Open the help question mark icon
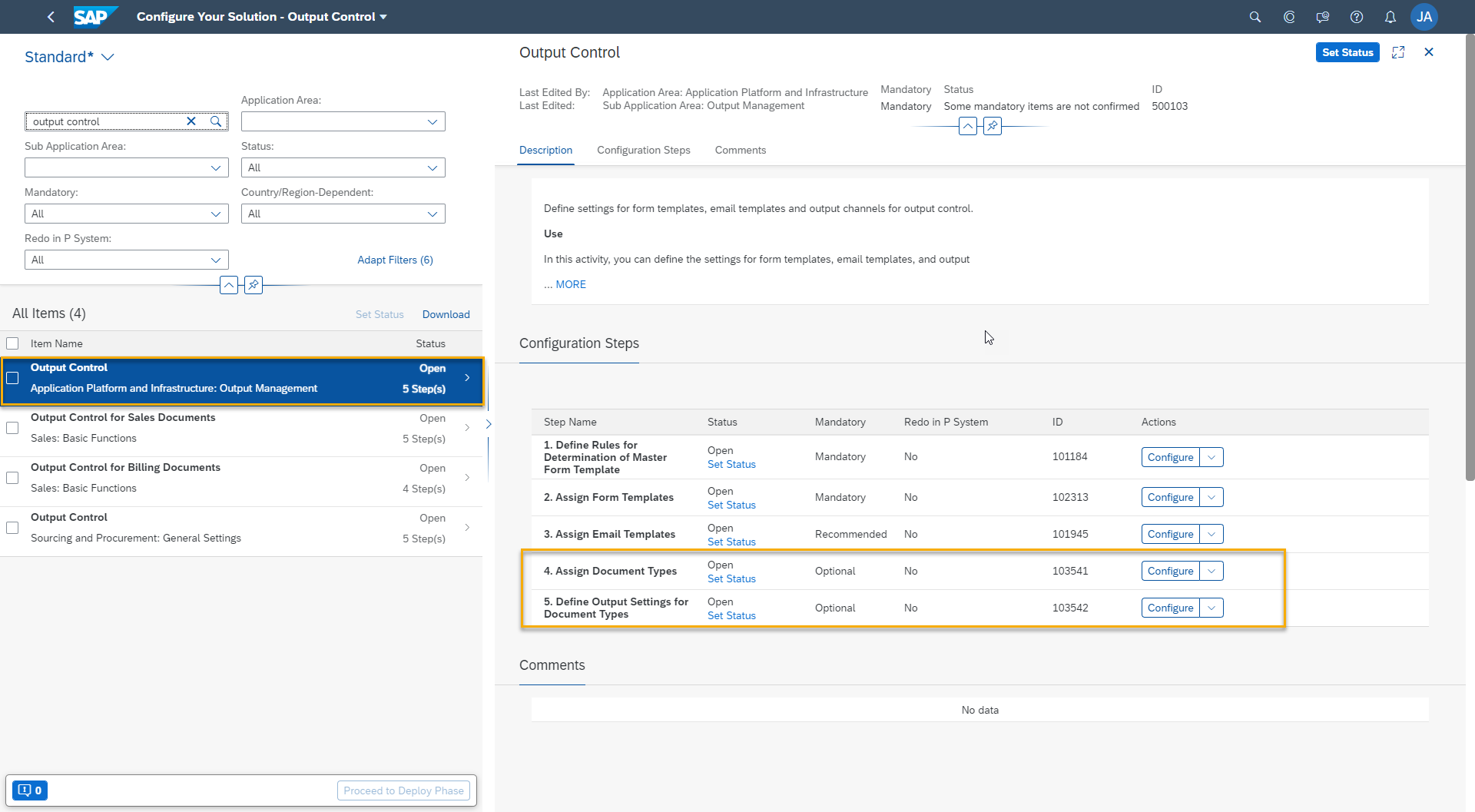 pos(1357,17)
